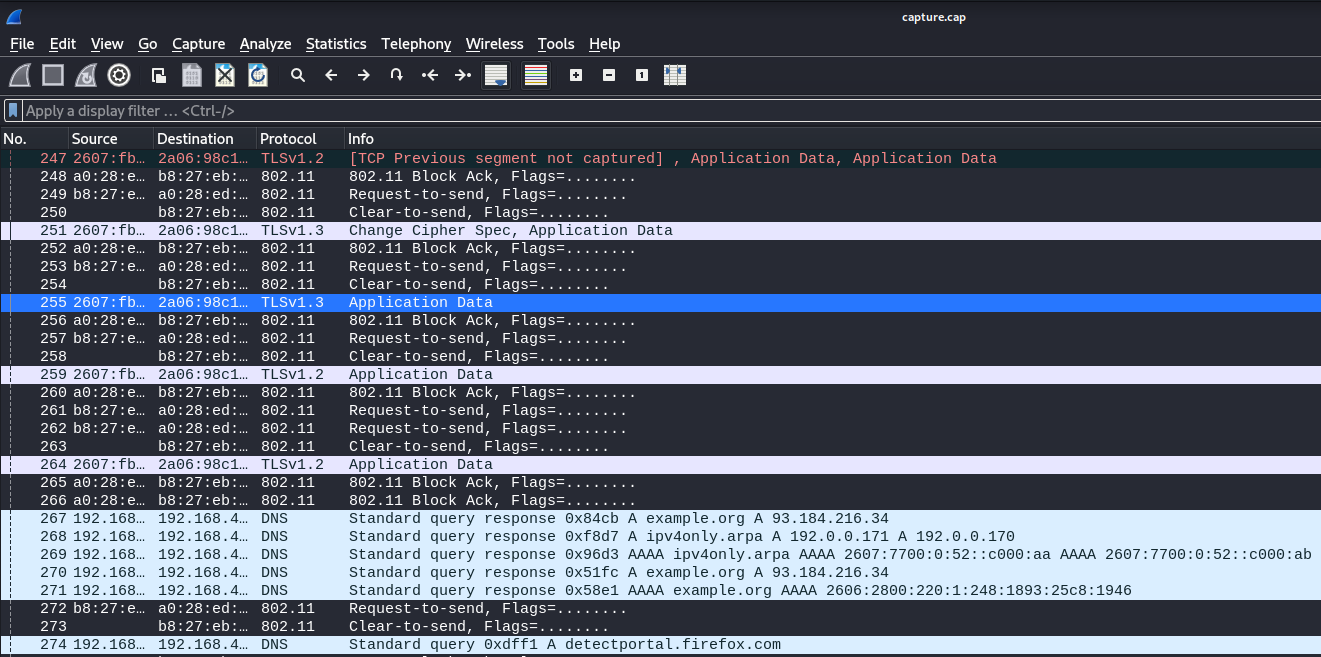Select packet 273 Clear-to-send row

pos(660,626)
